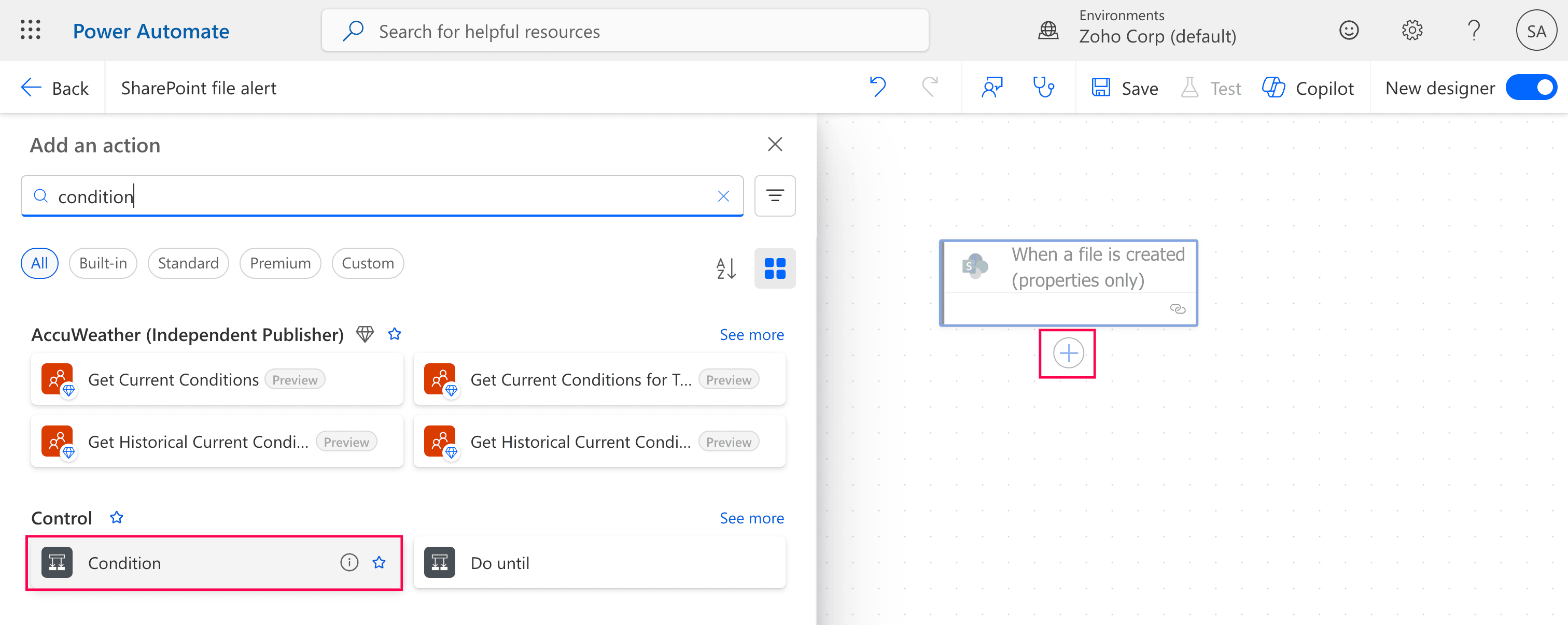Favorite the Condition action

[379, 562]
